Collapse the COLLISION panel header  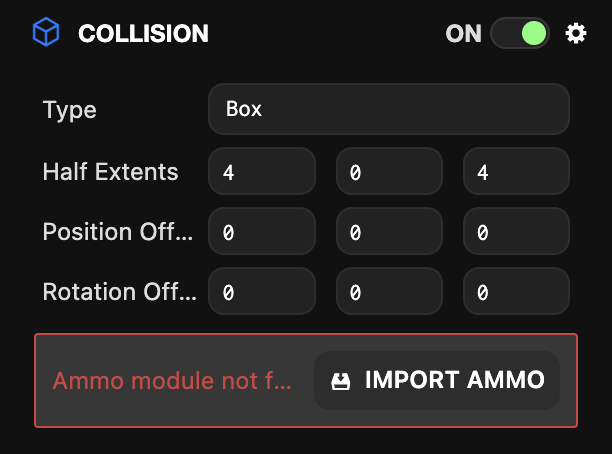(143, 33)
